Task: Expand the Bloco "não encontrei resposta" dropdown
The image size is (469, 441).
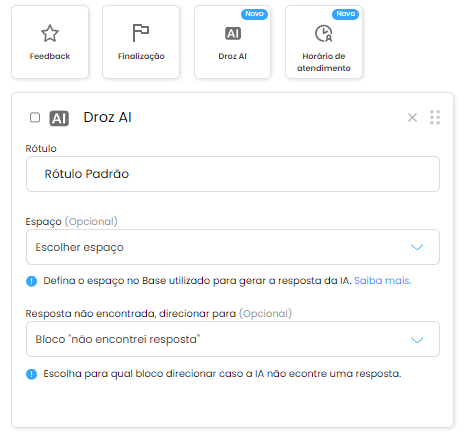Action: pos(233,339)
